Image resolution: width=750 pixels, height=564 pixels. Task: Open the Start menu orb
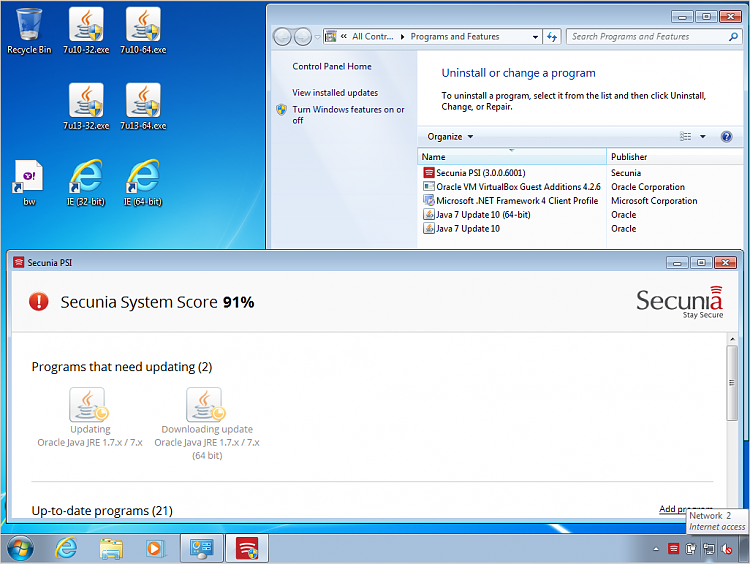pyautogui.click(x=21, y=548)
